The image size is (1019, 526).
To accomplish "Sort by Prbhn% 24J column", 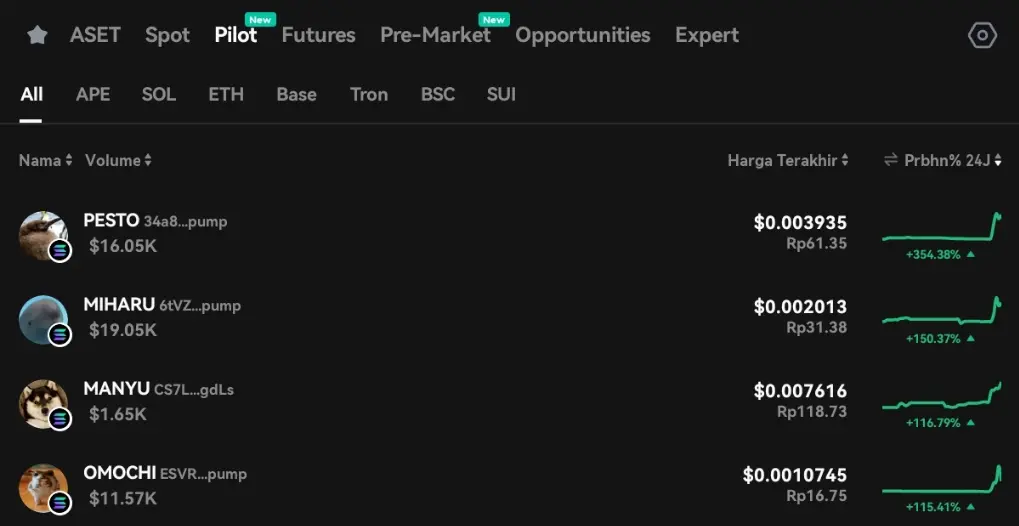I will (x=953, y=160).
